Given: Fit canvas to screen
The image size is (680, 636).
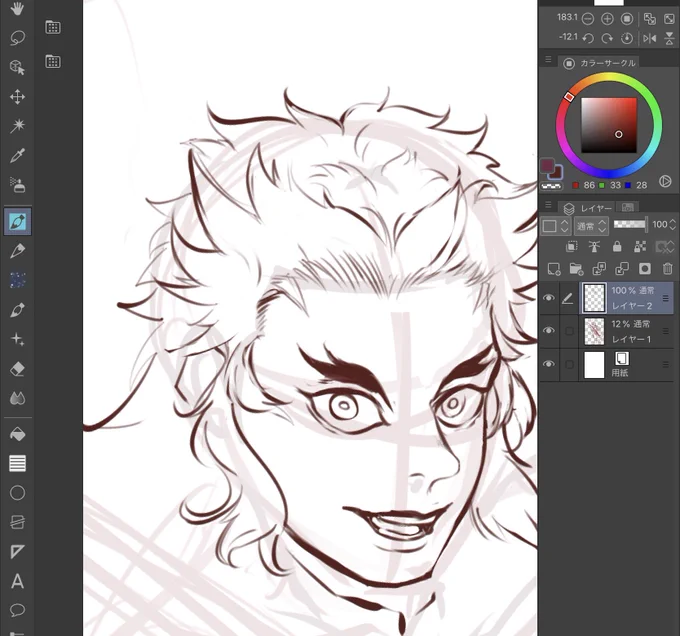Looking at the screenshot, I should [669, 19].
